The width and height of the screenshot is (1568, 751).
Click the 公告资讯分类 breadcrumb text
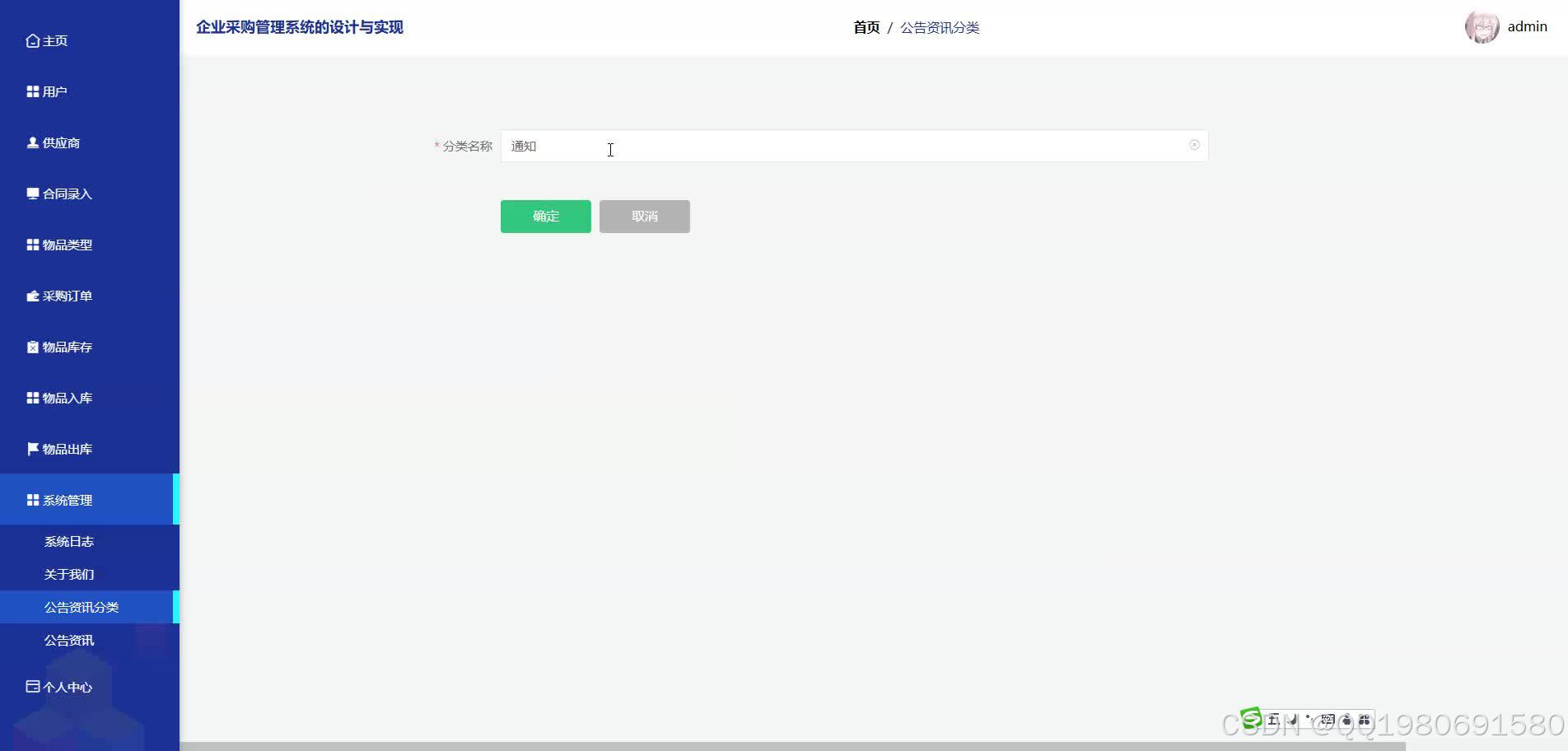(940, 27)
